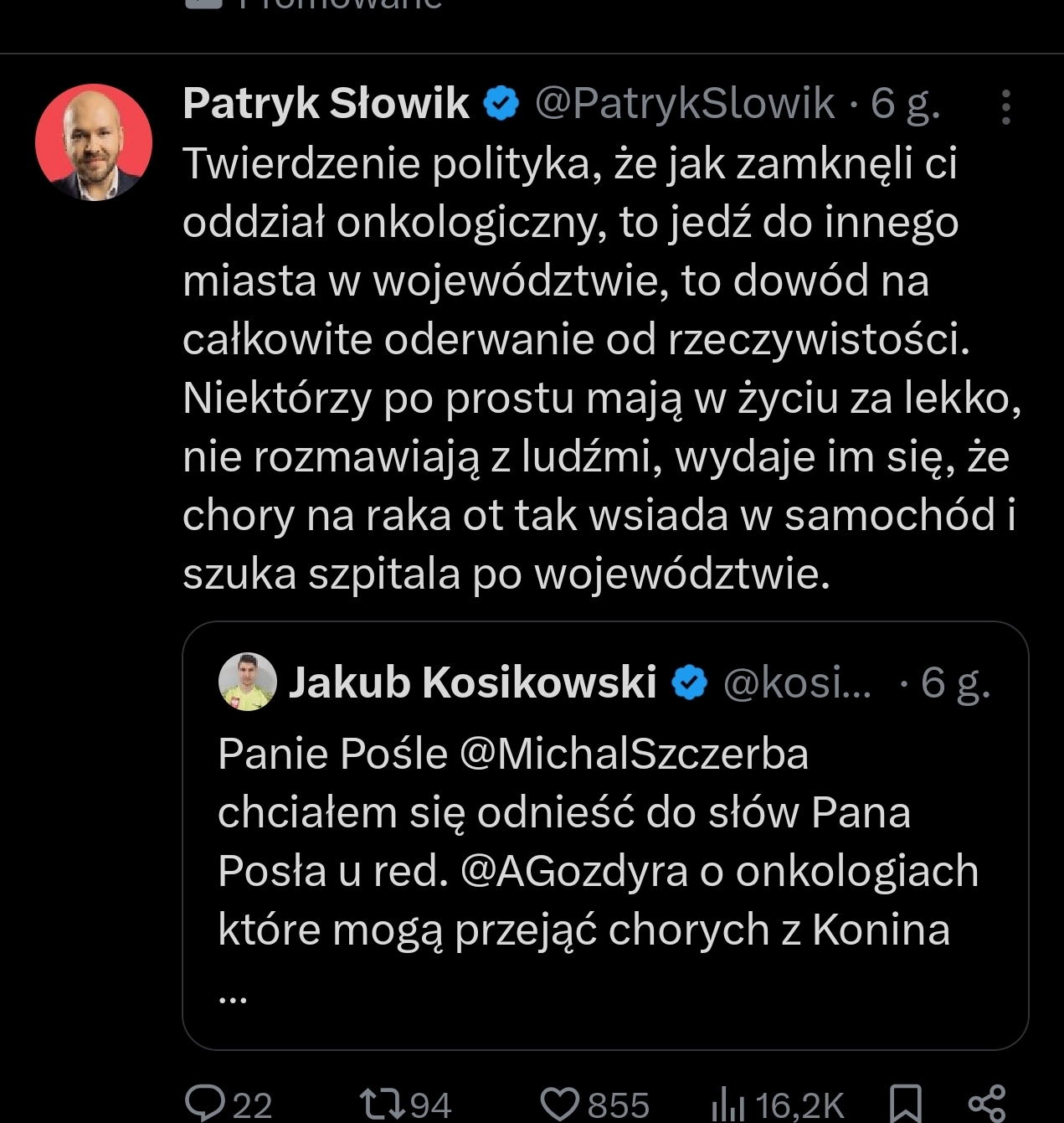The width and height of the screenshot is (1064, 1123).
Task: Click the @PatrykSlowik handle
Action: pyautogui.click(x=684, y=103)
